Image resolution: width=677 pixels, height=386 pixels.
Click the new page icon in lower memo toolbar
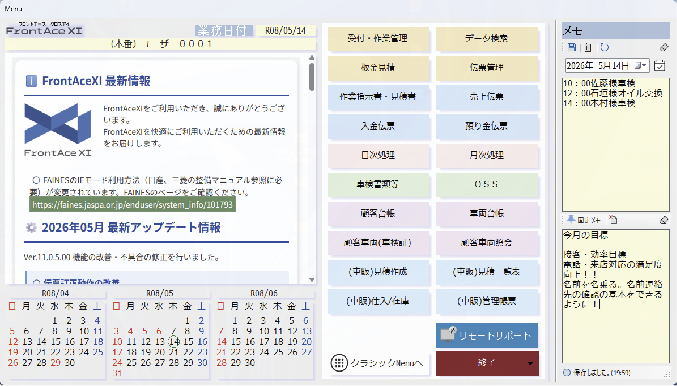pyautogui.click(x=613, y=220)
